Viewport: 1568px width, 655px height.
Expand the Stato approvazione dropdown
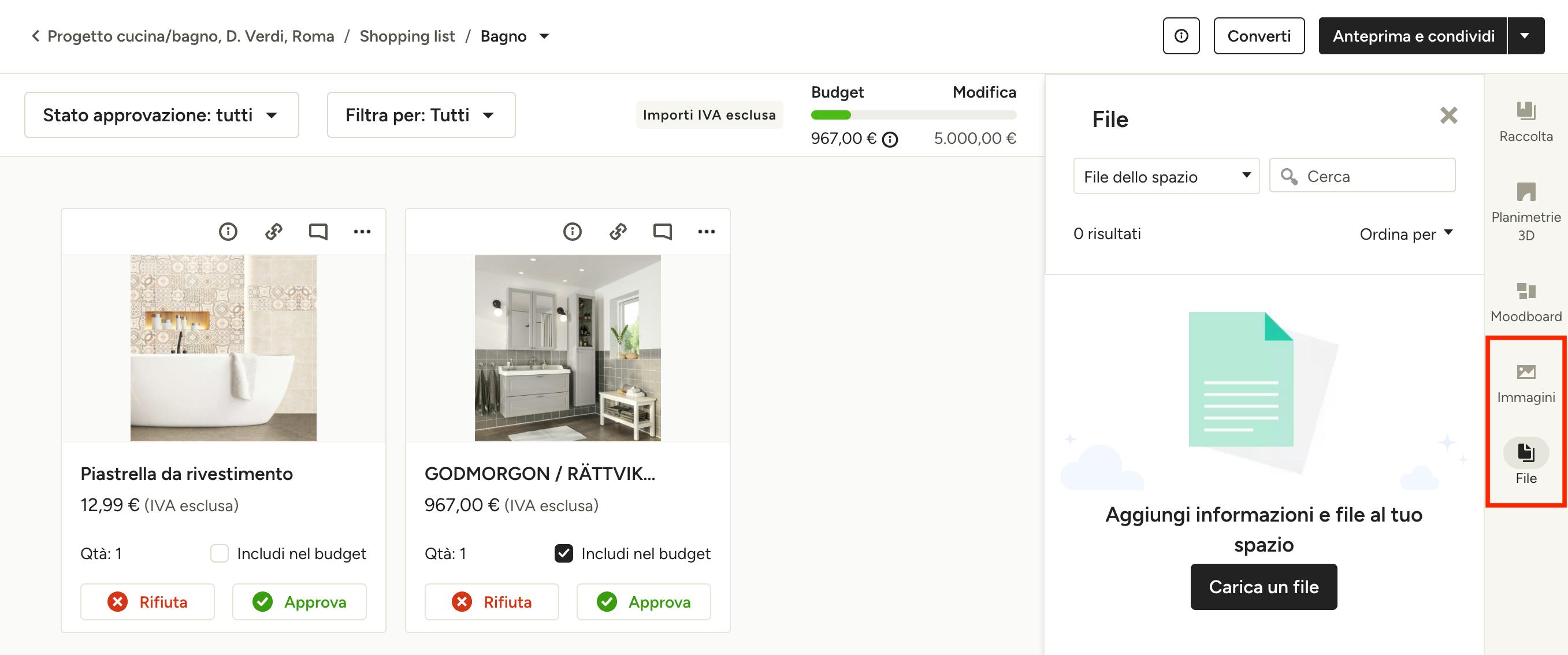161,115
